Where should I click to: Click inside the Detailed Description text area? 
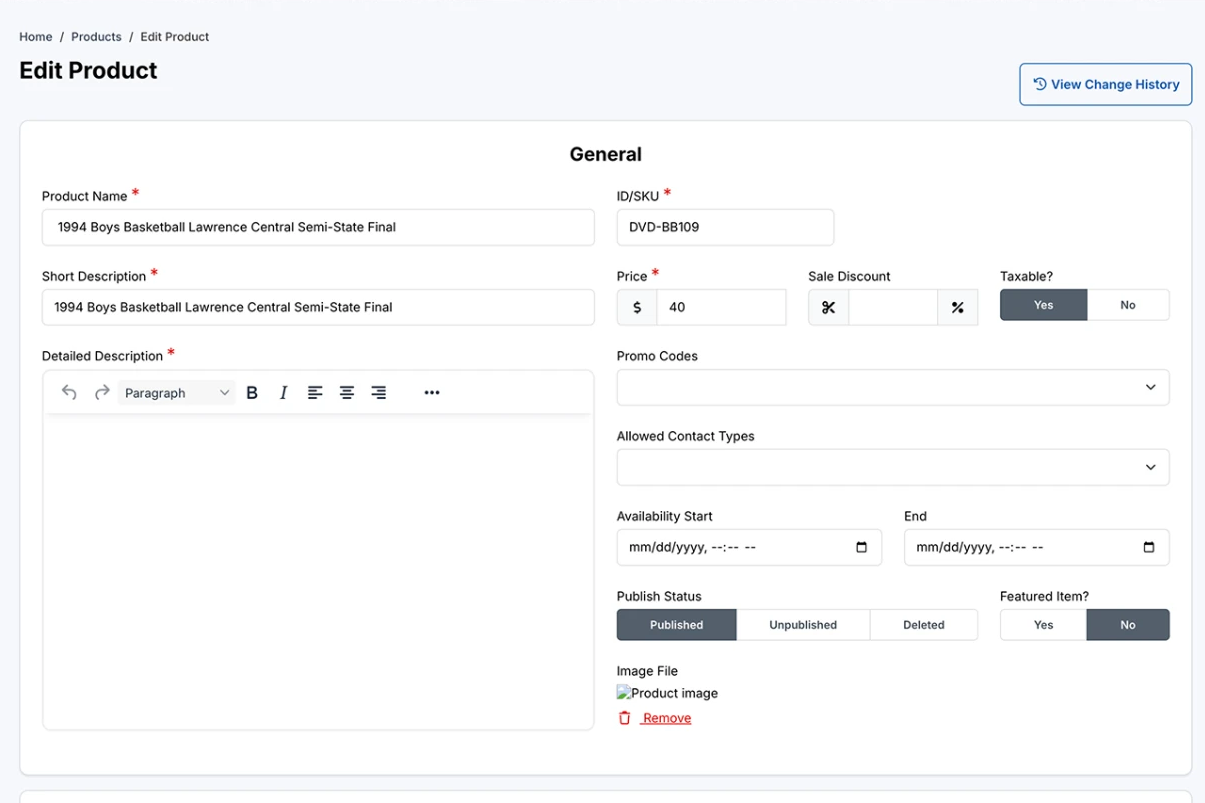318,570
